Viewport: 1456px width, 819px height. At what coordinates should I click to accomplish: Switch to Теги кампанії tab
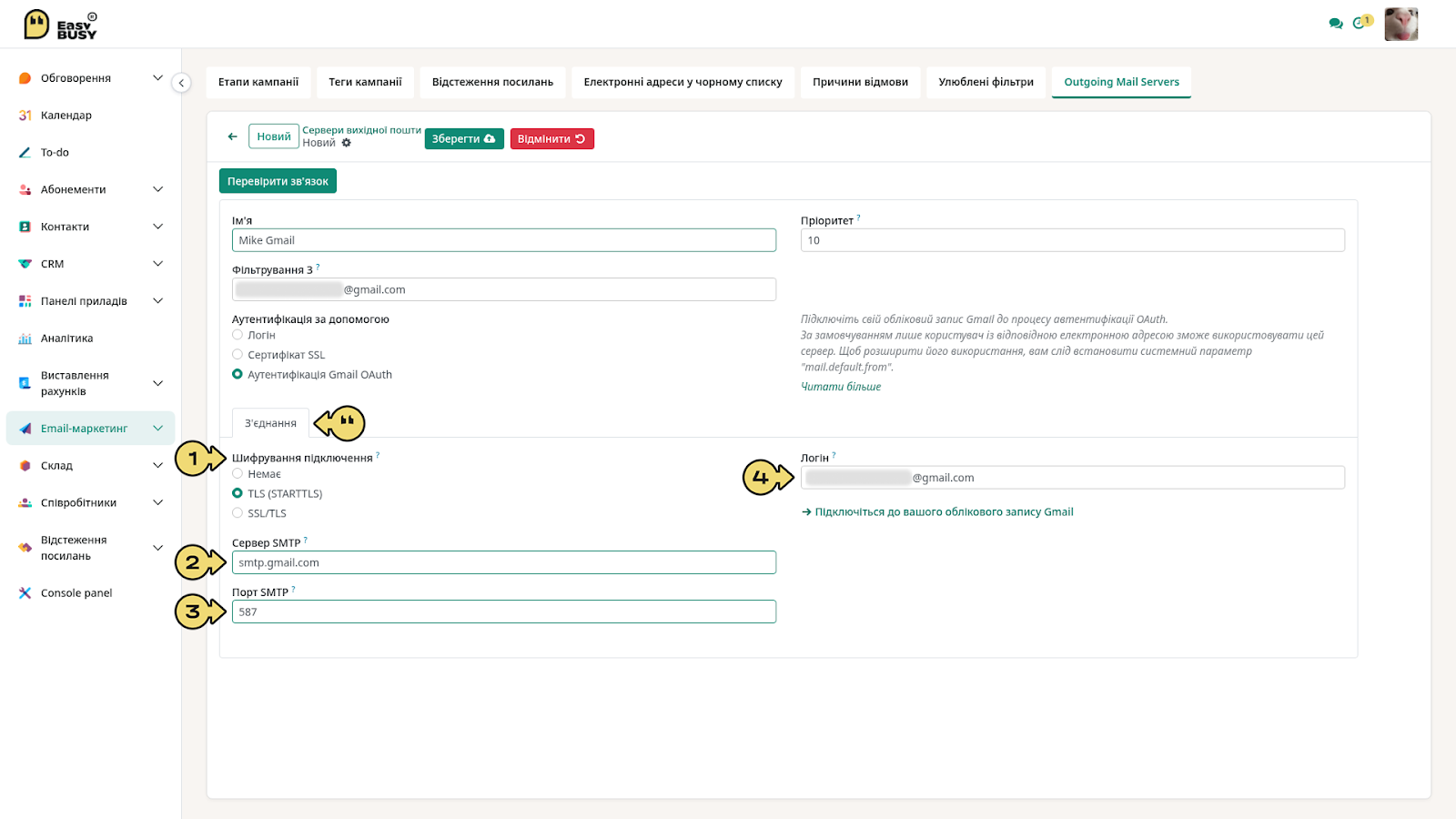[x=365, y=82]
